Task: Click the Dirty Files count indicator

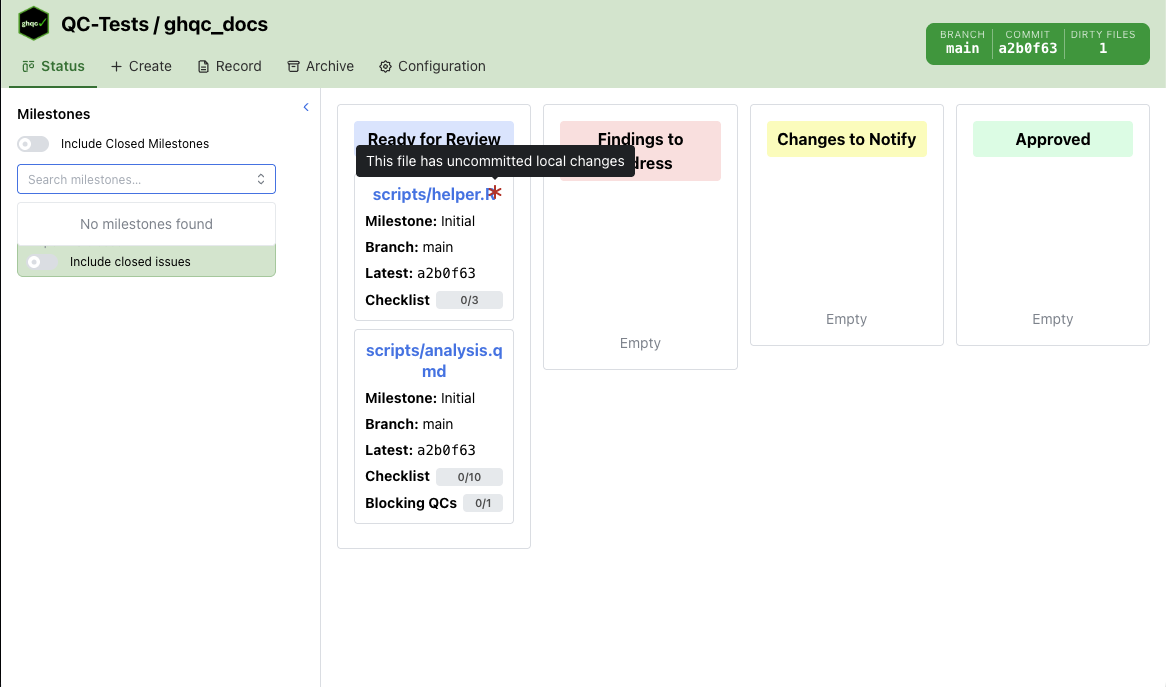Action: click(1102, 43)
